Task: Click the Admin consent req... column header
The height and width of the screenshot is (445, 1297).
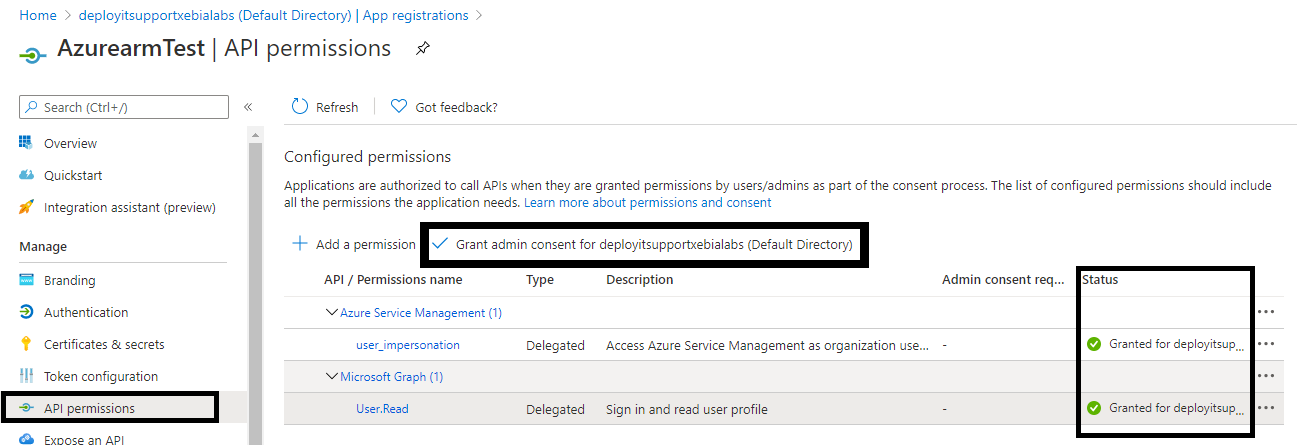Action: pyautogui.click(x=1003, y=279)
